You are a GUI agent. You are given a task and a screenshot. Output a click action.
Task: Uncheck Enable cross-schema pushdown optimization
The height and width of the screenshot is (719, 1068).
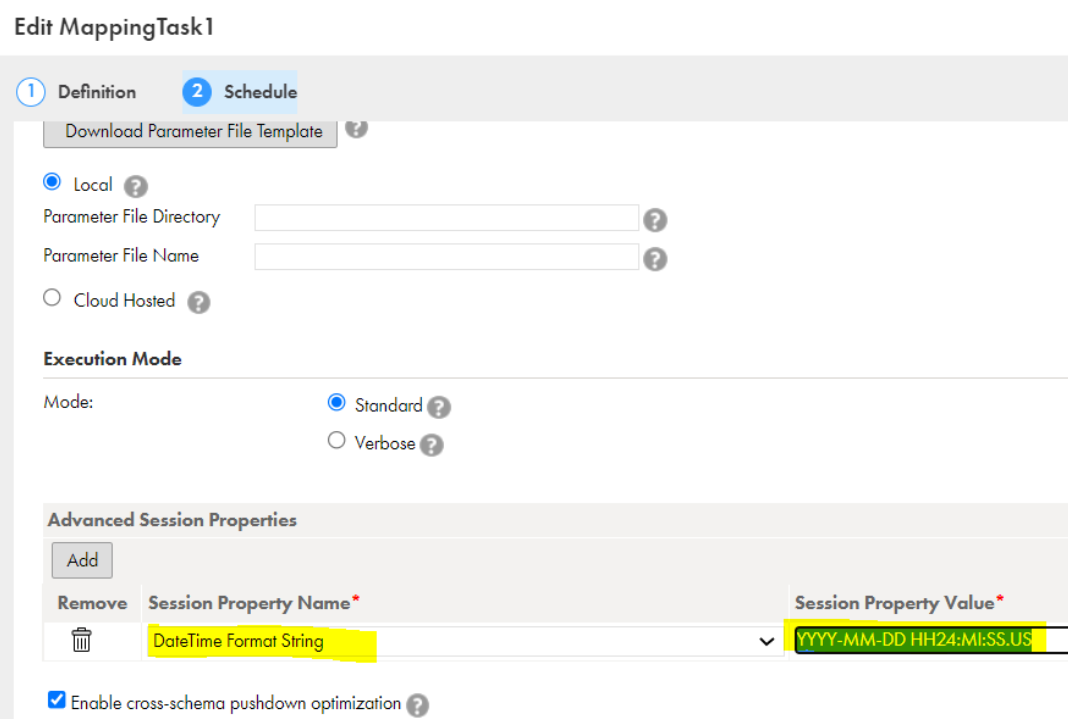click(x=57, y=700)
